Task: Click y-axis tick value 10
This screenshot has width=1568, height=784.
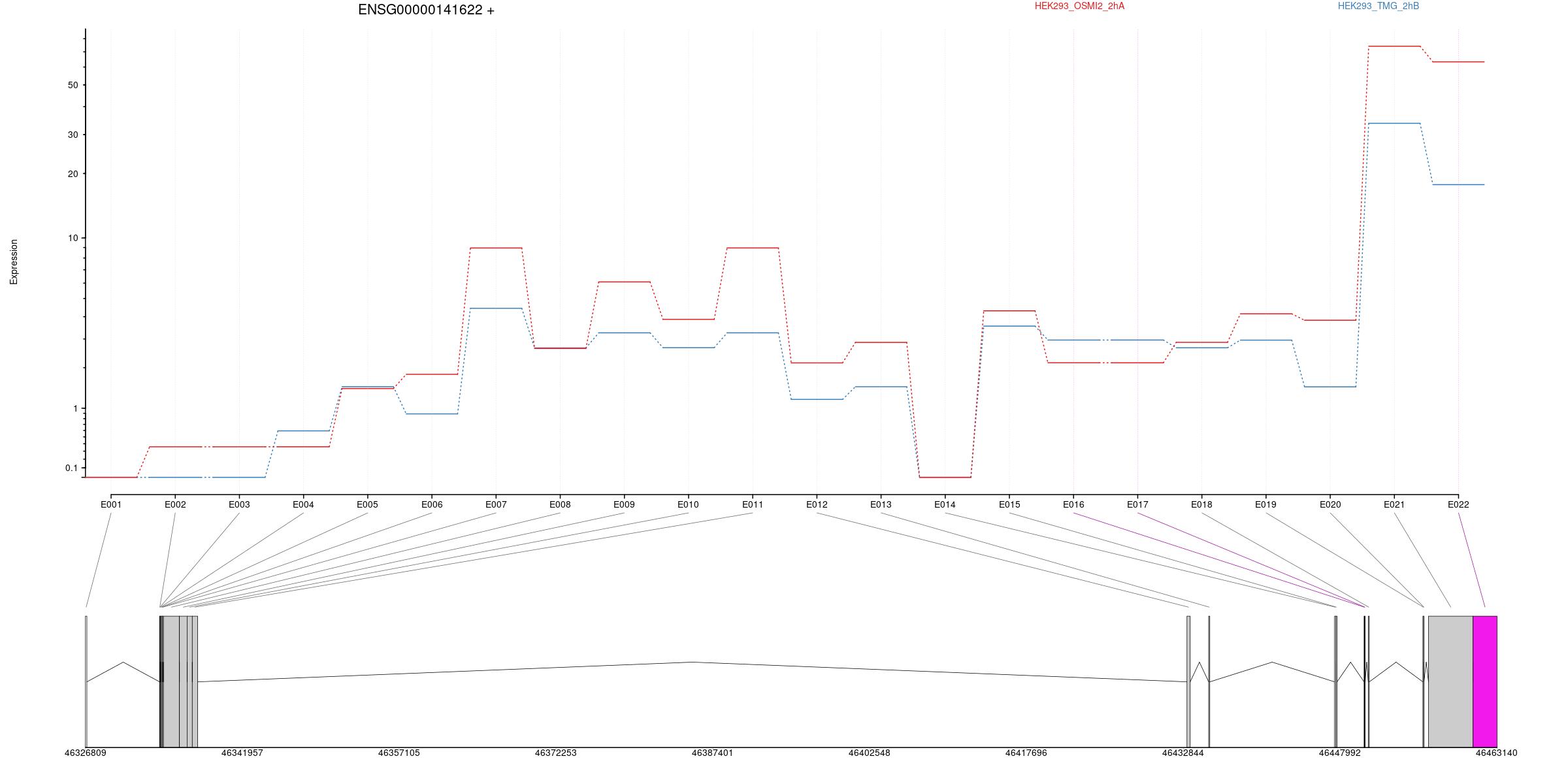Action: coord(73,238)
